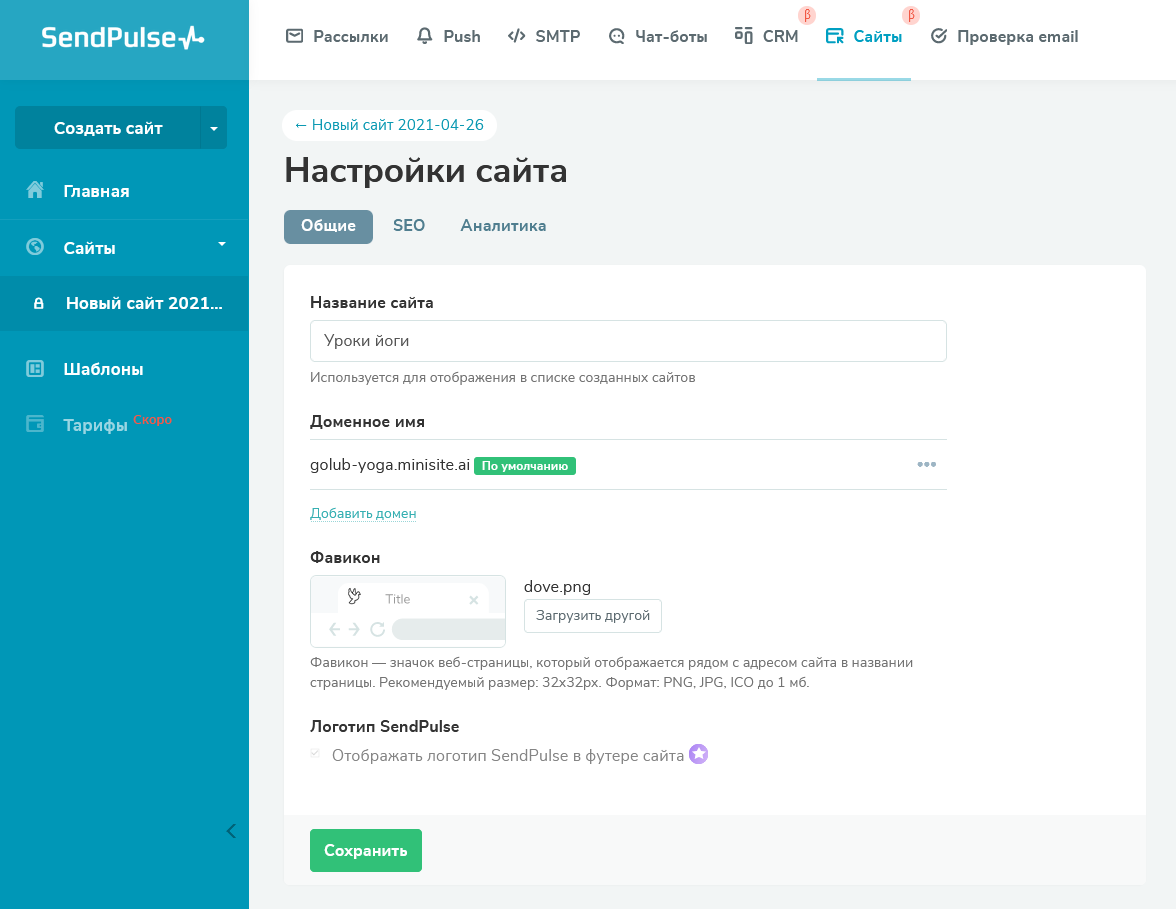Click the envelope icon beside Рассылки
Screen dimensions: 1176x909
click(295, 36)
